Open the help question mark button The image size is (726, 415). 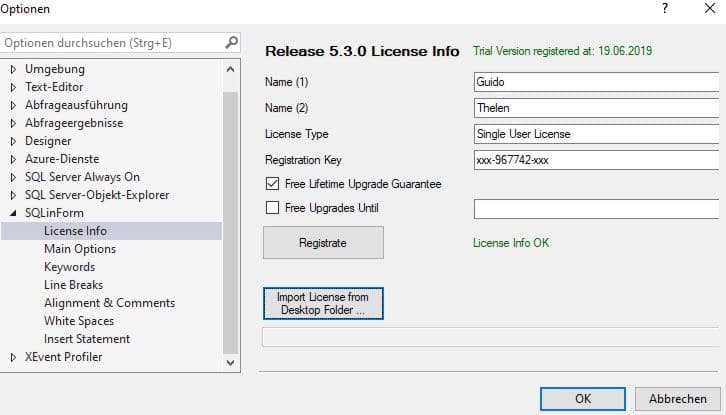click(x=665, y=8)
